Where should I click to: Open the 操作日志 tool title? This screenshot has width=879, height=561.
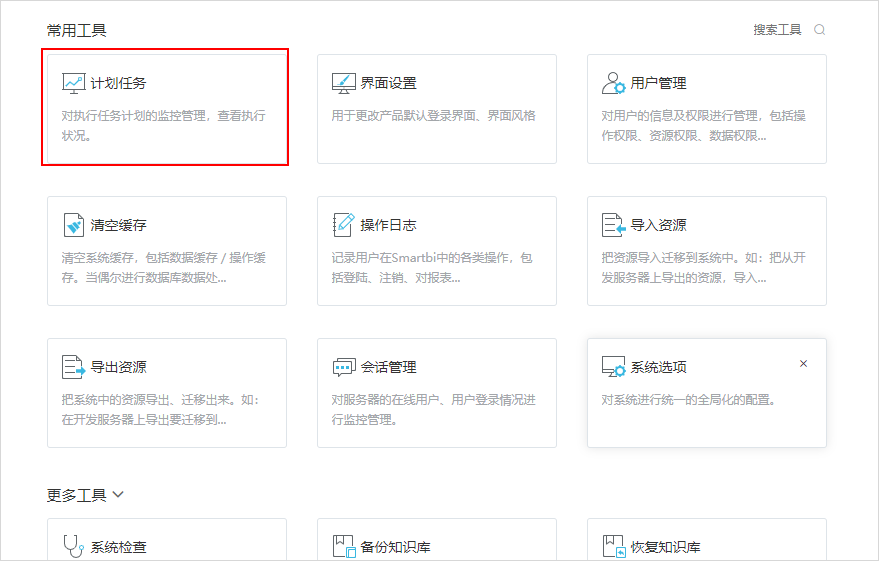388,225
